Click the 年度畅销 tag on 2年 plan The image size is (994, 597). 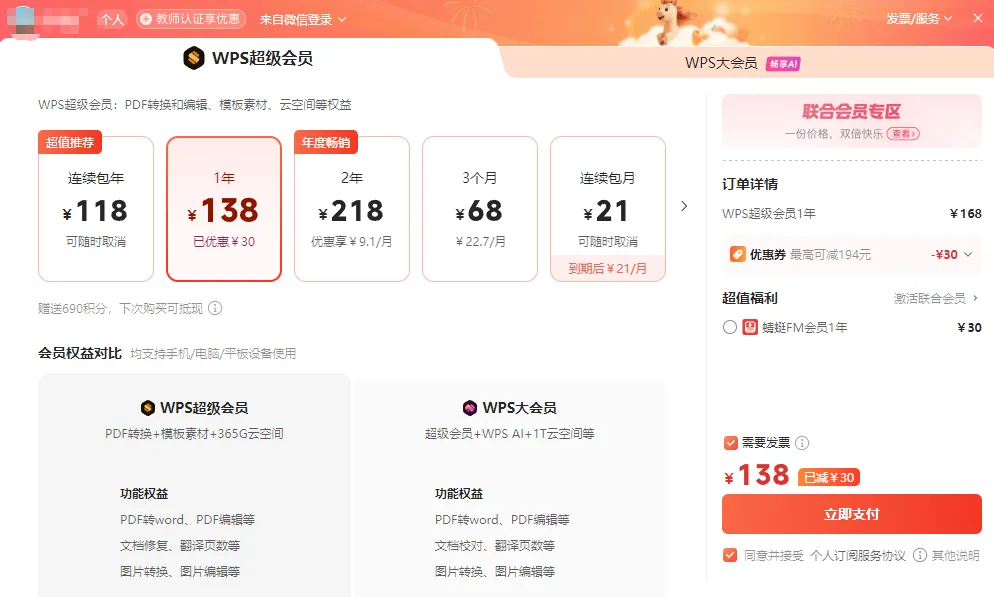pos(326,142)
